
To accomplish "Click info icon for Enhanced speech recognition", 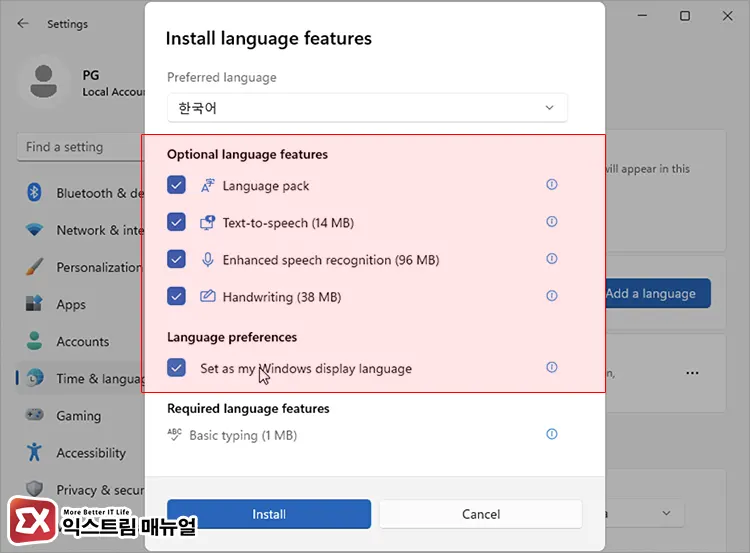I will 551,259.
